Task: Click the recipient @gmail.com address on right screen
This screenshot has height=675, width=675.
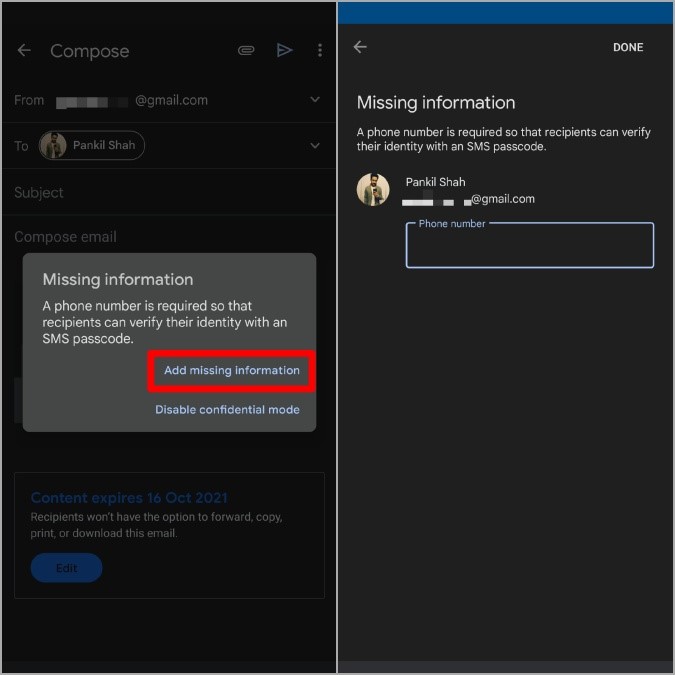Action: [x=468, y=199]
